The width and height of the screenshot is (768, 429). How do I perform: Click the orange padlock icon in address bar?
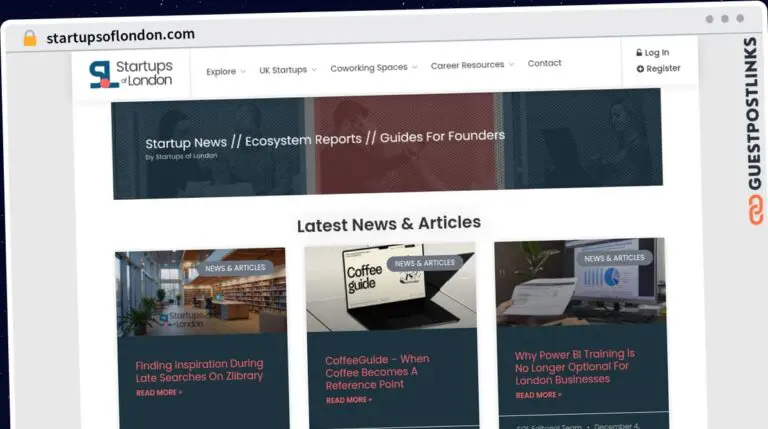click(x=30, y=38)
